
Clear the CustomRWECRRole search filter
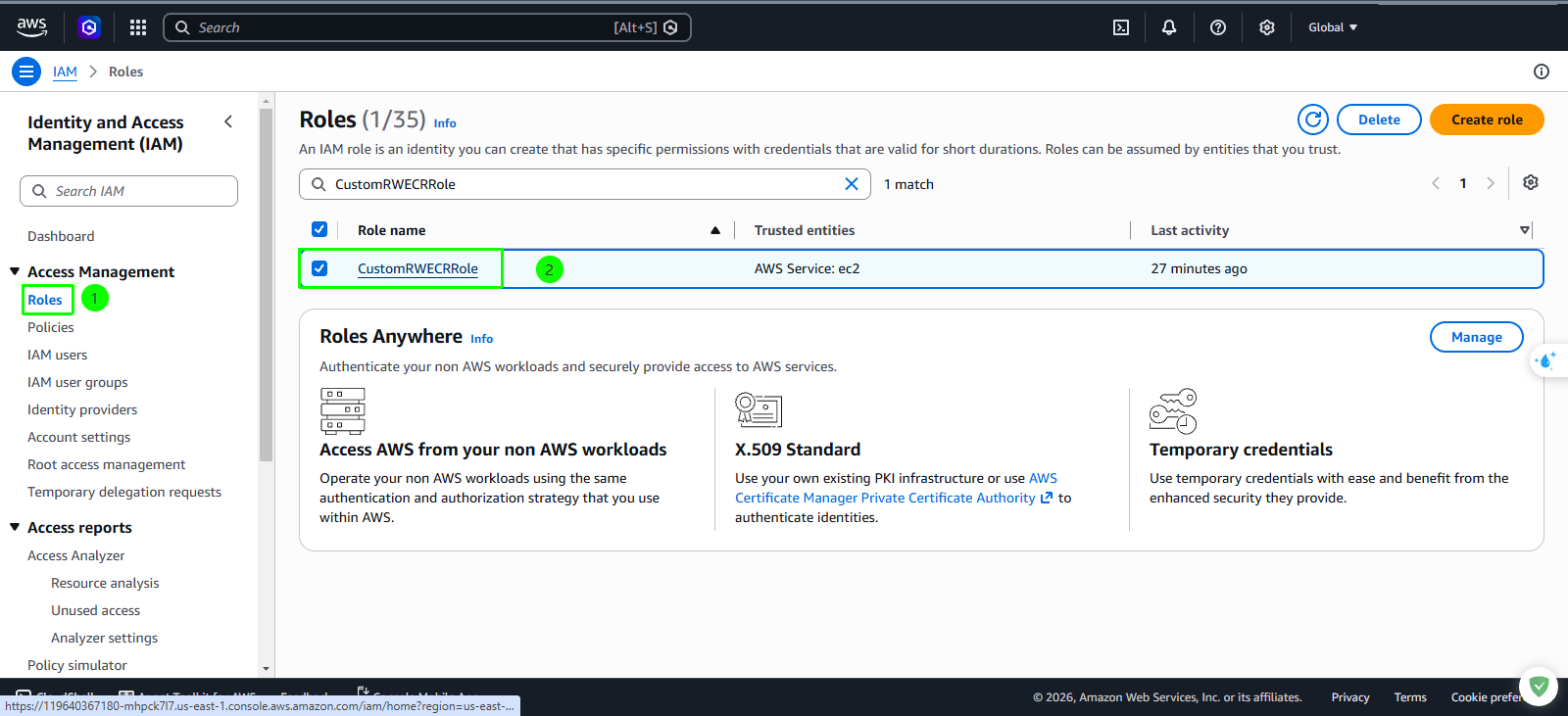pos(852,184)
